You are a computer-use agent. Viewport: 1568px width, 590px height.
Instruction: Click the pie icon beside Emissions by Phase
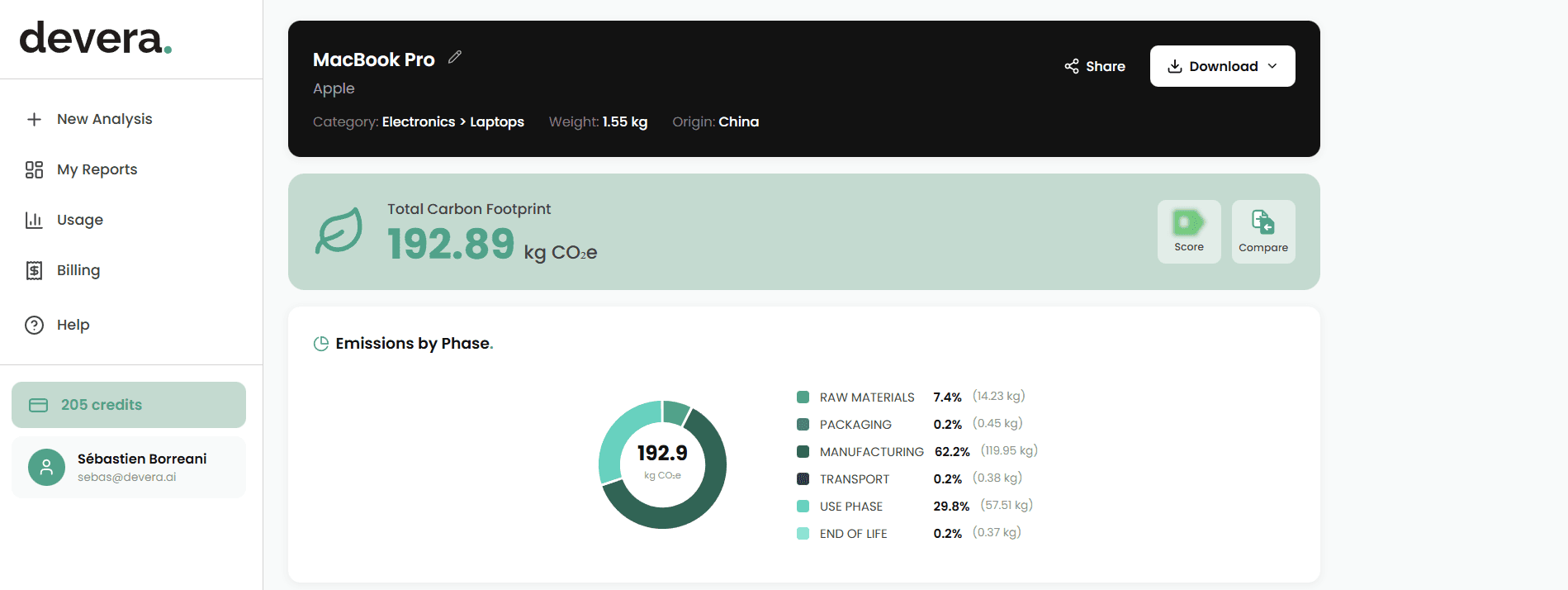click(321, 344)
